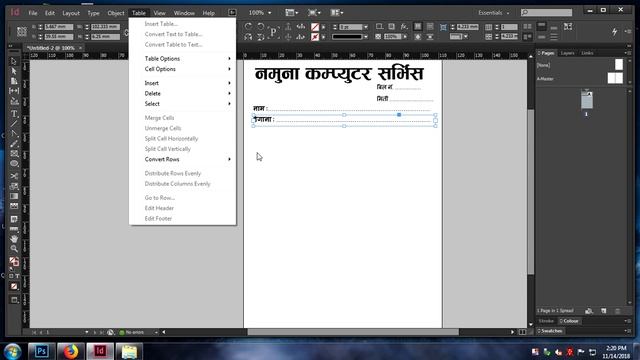Click the fill colour swatch in control bar

click(315, 27)
